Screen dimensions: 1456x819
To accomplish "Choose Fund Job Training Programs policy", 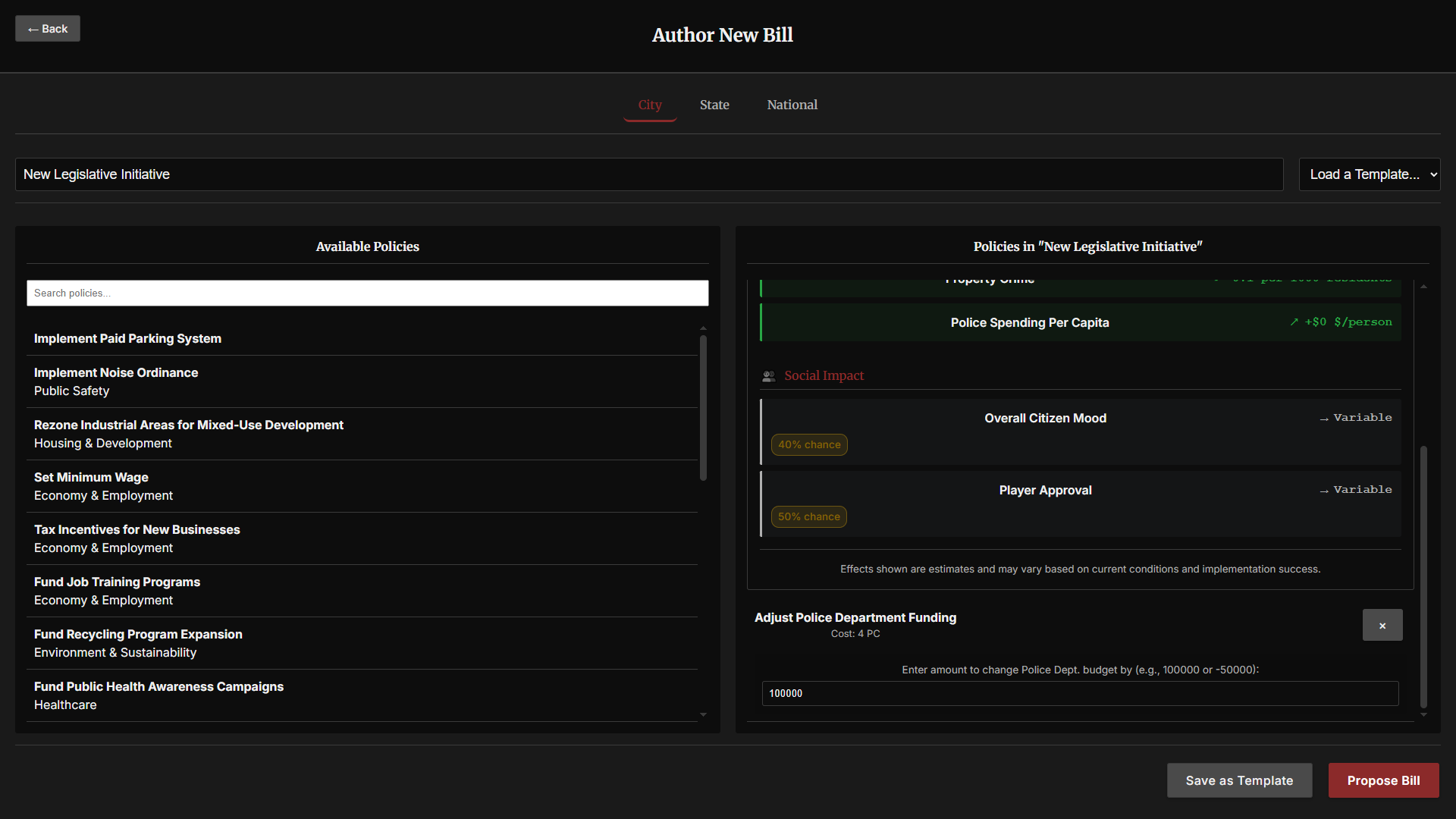I will [x=117, y=591].
